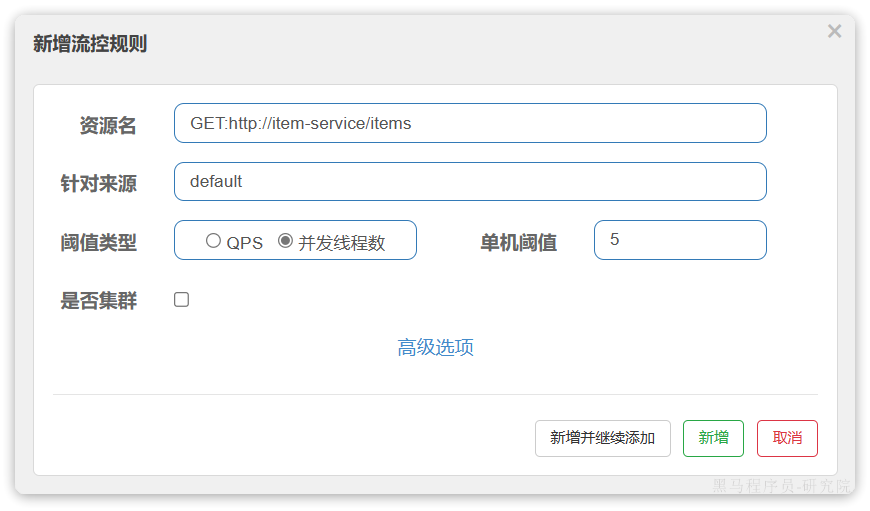Click the 资源名 field label
870x511 pixels.
click(x=108, y=125)
